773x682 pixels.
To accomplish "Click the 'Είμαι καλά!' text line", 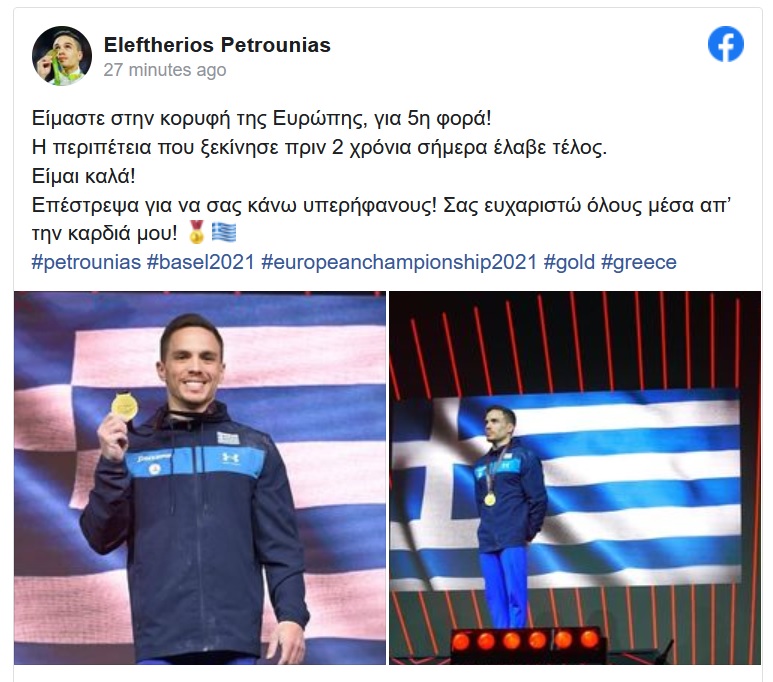I will click(x=83, y=176).
